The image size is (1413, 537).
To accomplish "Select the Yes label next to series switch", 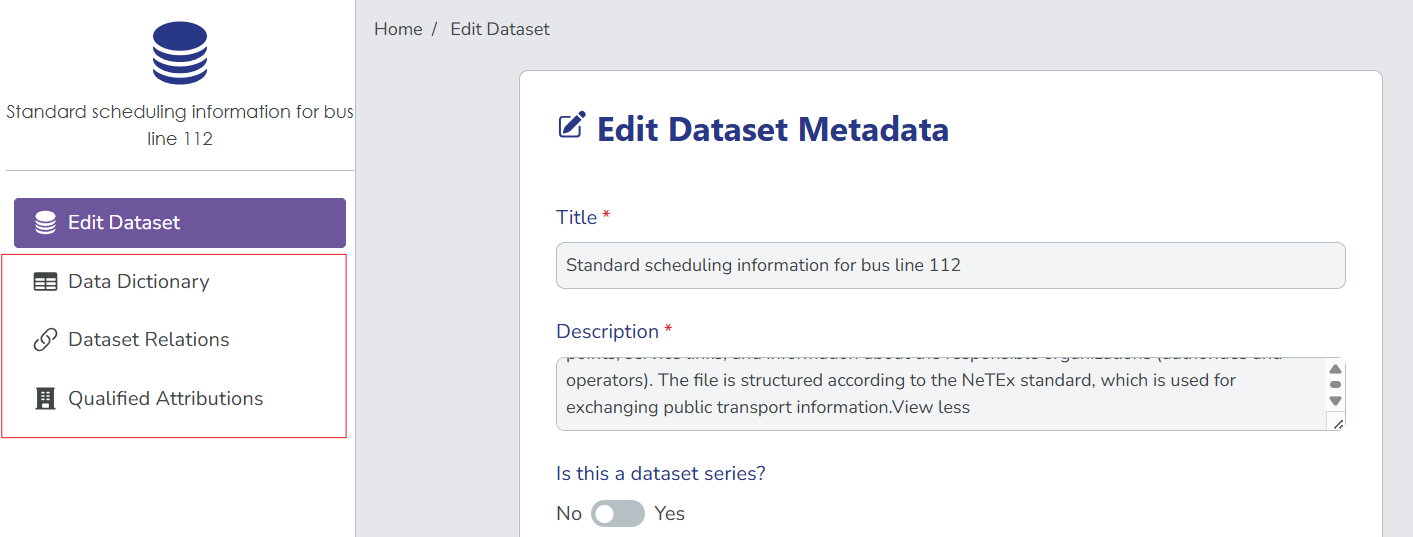I will coord(669,514).
